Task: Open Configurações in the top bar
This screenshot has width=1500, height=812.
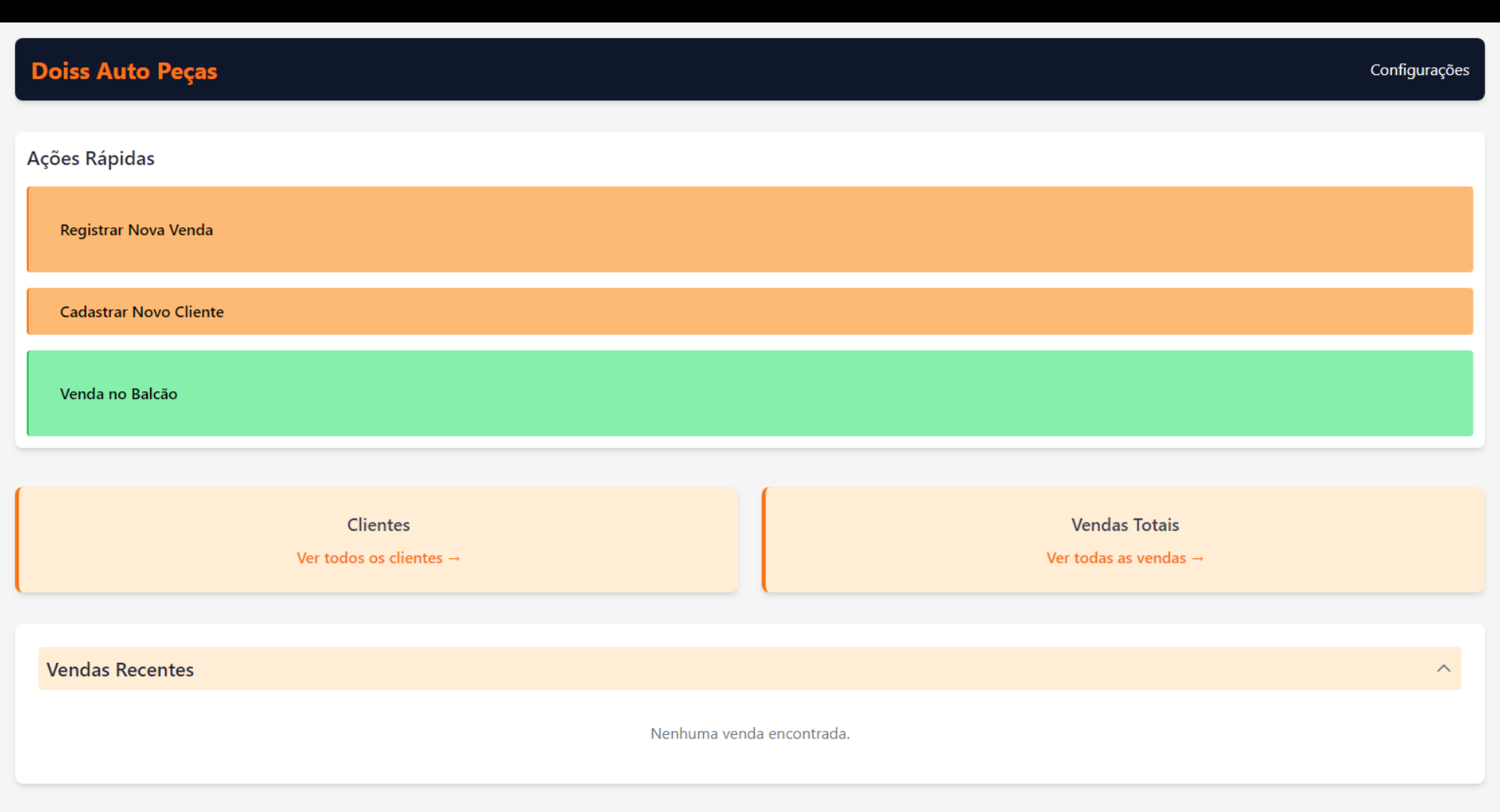Action: tap(1419, 70)
